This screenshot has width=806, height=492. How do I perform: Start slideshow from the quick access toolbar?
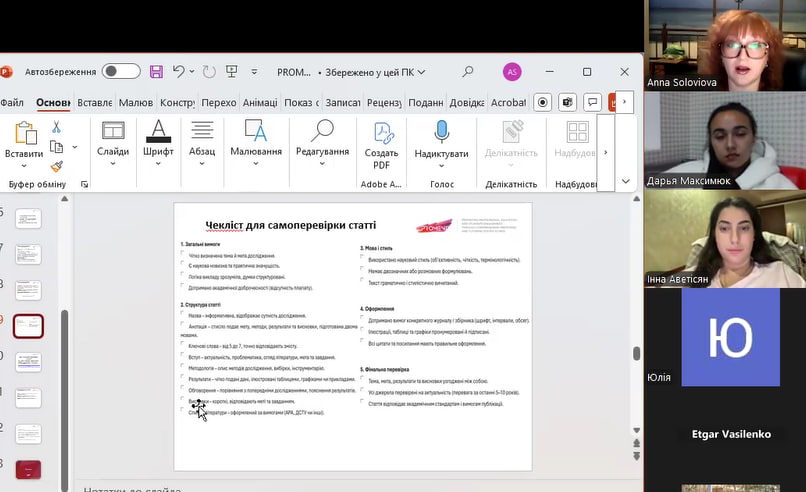click(x=232, y=72)
